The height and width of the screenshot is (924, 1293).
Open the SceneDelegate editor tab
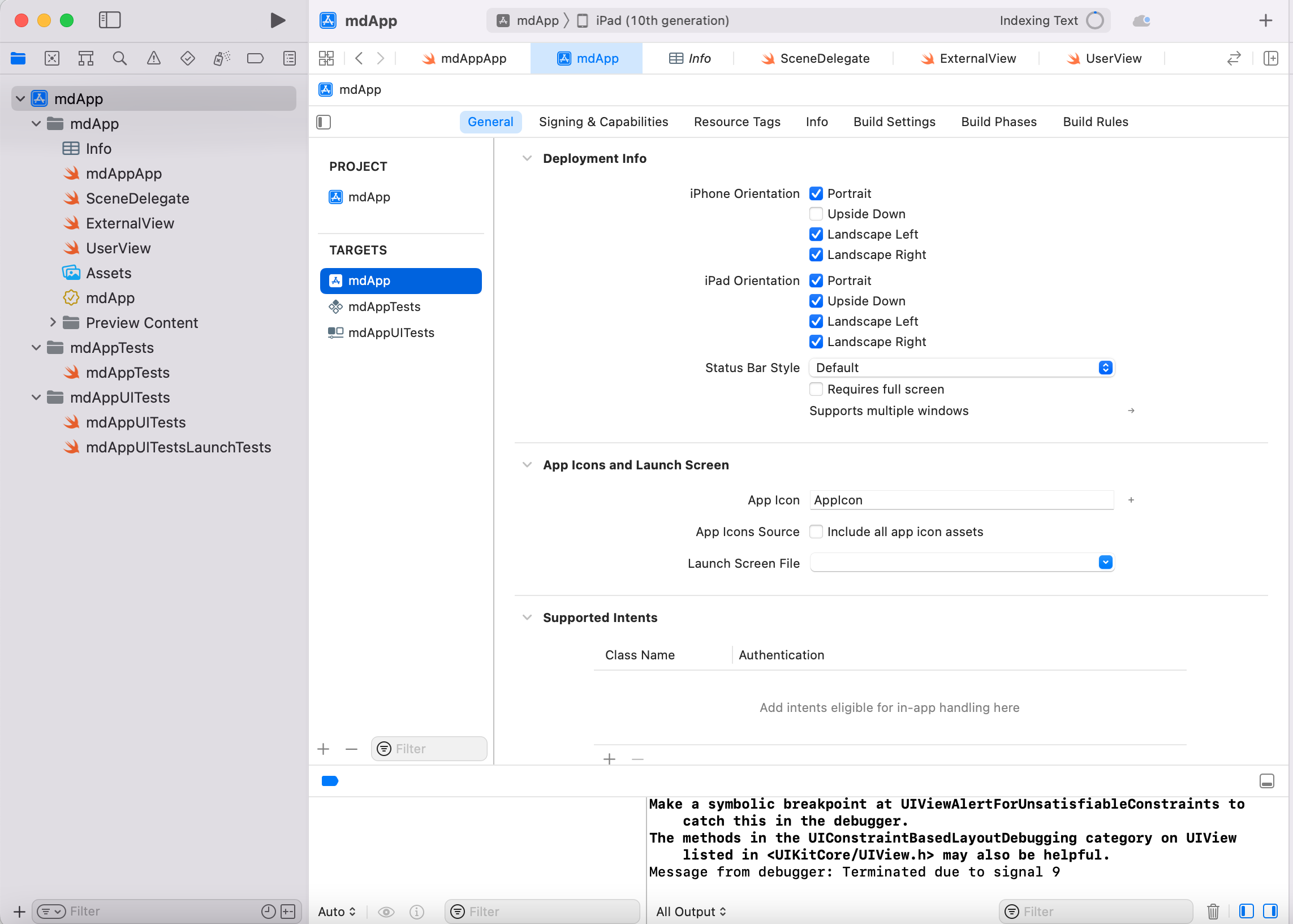coord(825,58)
